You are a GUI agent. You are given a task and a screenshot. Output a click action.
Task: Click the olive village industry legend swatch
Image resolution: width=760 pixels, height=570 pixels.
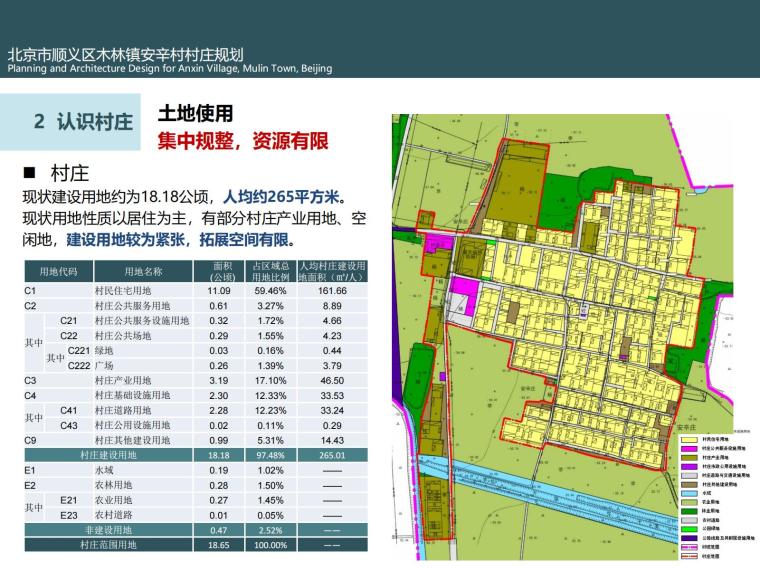pos(689,457)
